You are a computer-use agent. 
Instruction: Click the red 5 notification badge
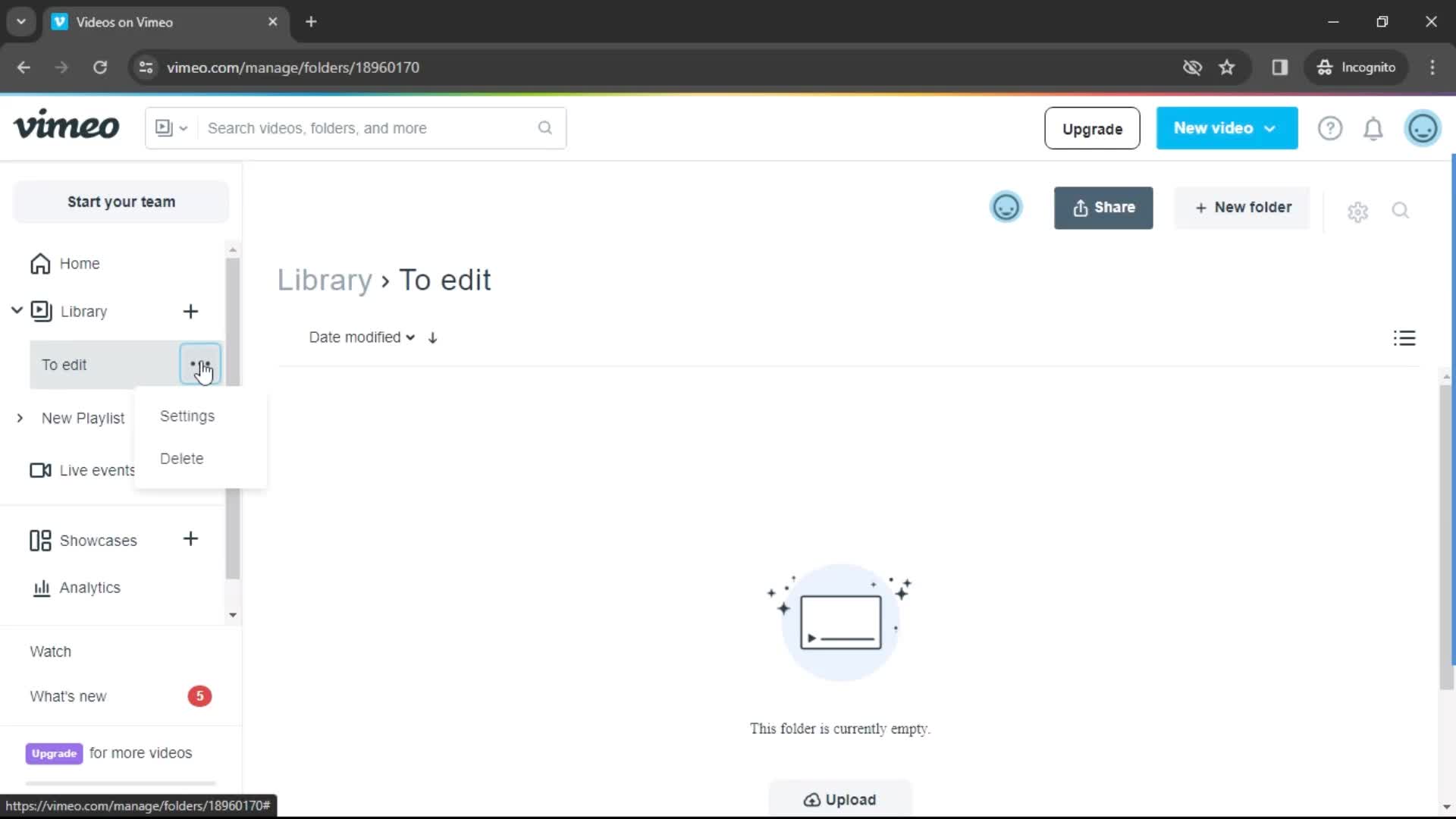coord(200,696)
